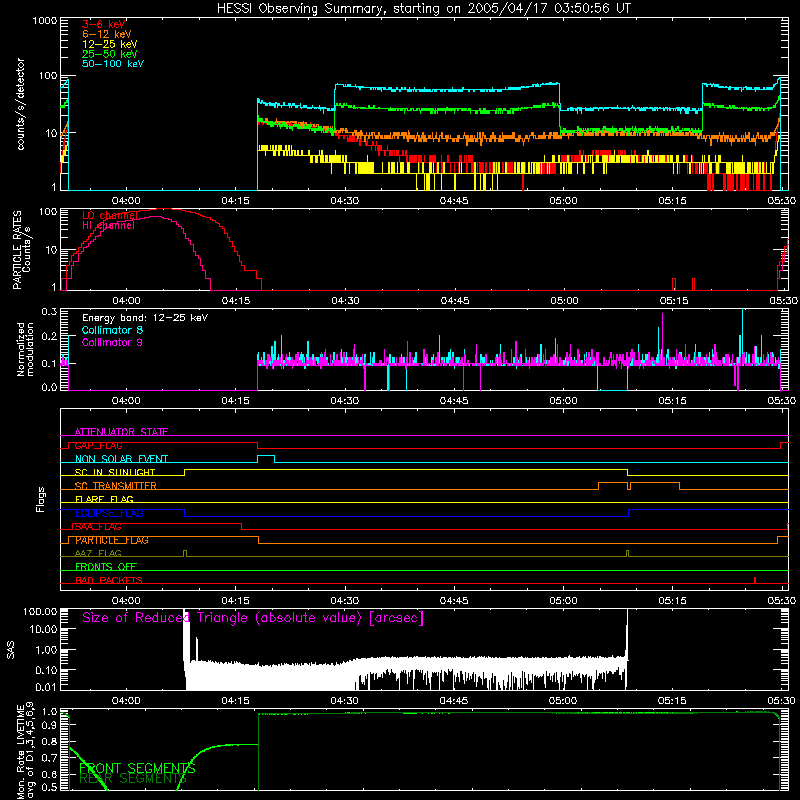Select the Collimator 8 legend label

coord(112,330)
